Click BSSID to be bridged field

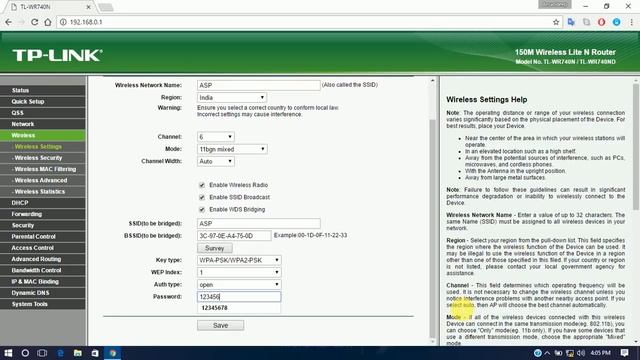point(234,236)
